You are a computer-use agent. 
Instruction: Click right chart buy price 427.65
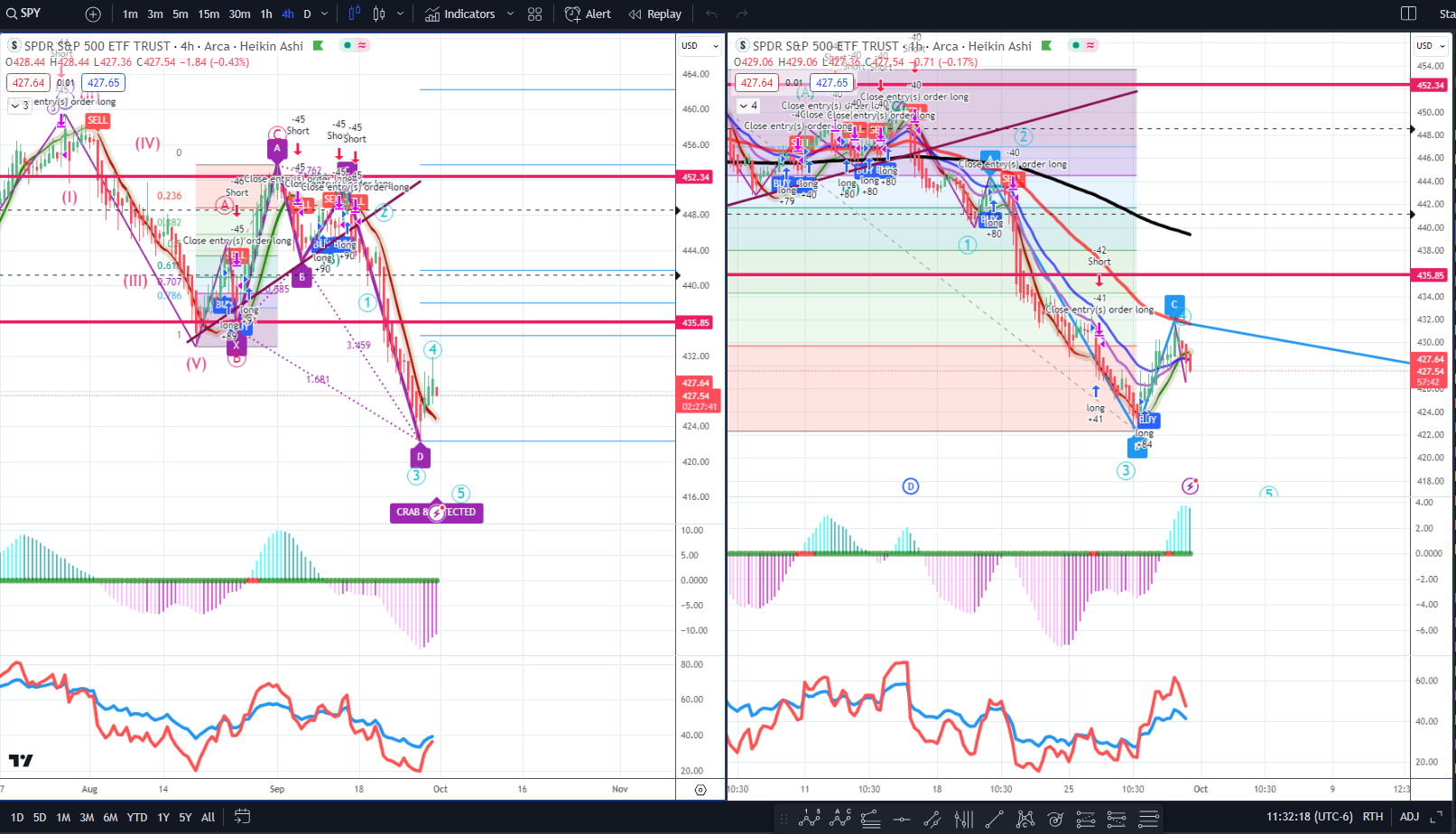click(x=831, y=83)
